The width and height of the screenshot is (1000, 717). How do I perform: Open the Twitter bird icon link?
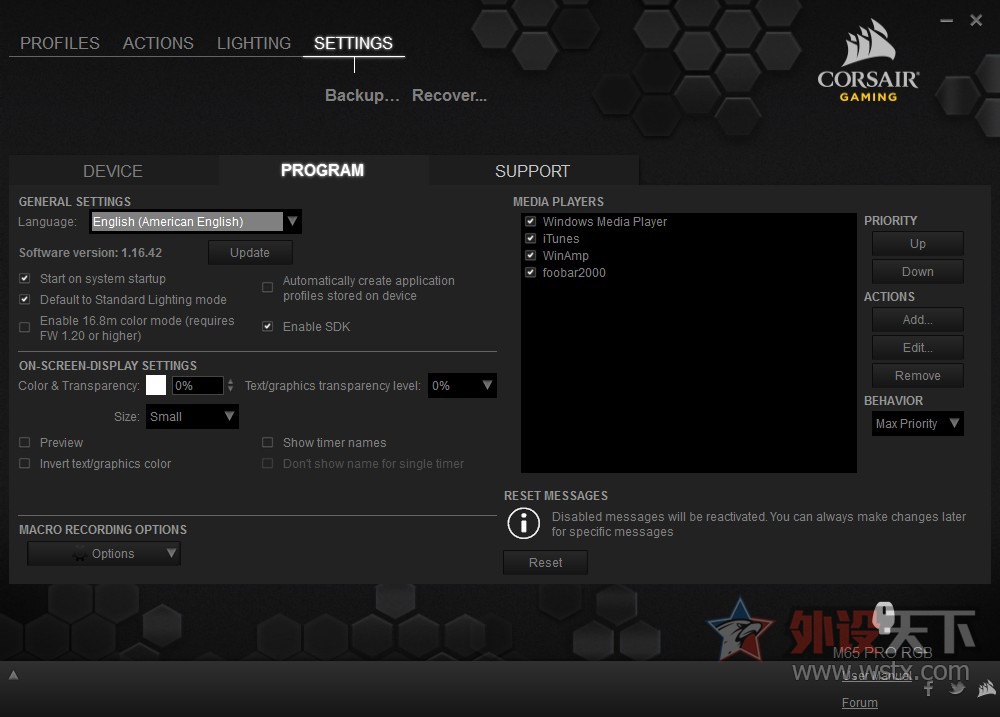tap(957, 688)
